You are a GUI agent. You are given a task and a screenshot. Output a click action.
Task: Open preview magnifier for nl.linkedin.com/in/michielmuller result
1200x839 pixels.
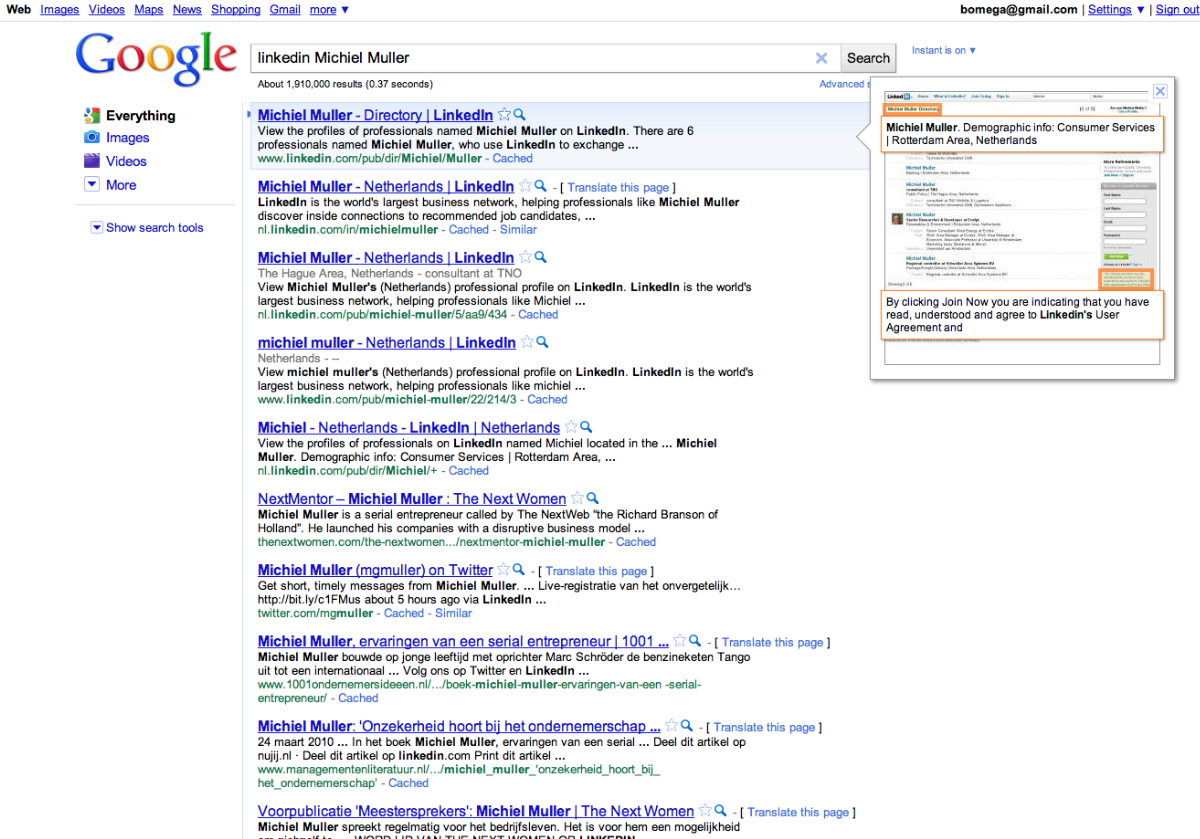tap(540, 186)
